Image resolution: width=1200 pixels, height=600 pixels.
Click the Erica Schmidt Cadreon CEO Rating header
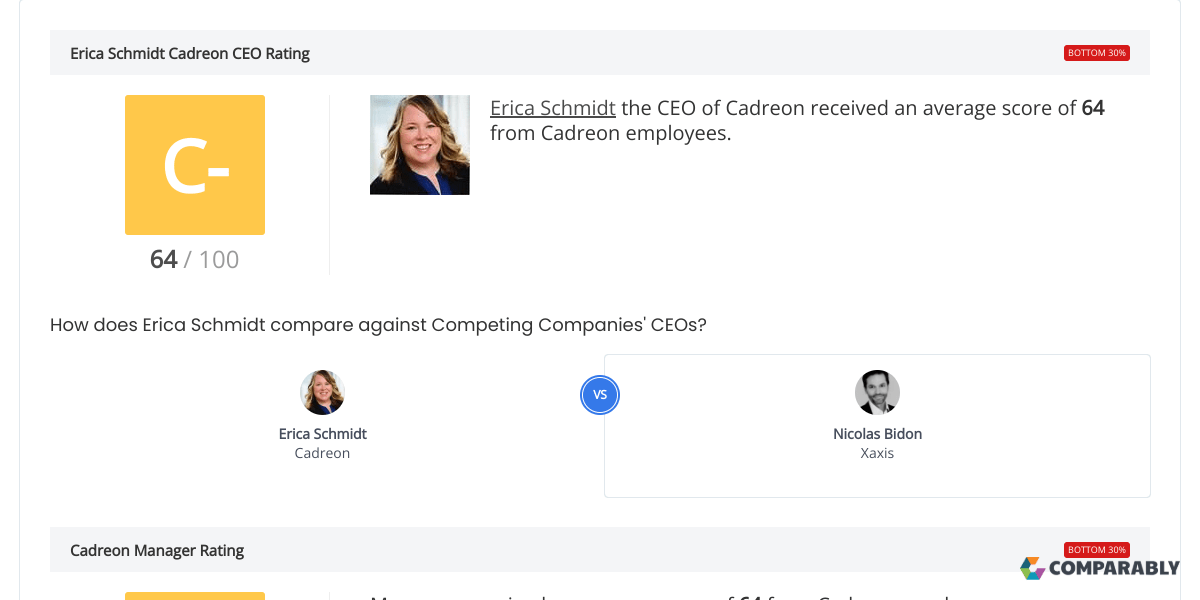tap(190, 53)
